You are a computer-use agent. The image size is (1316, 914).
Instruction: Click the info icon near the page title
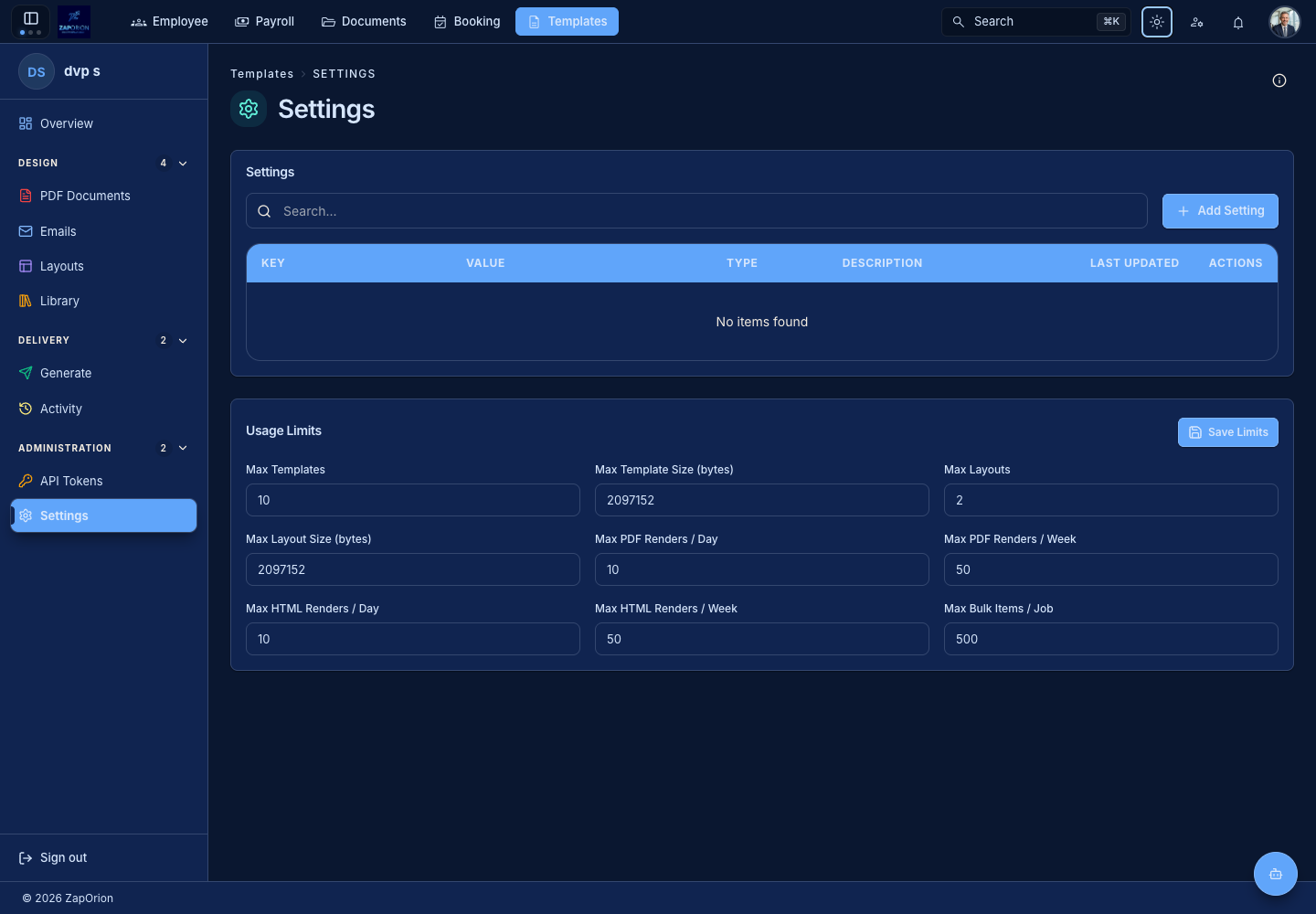tap(1279, 80)
